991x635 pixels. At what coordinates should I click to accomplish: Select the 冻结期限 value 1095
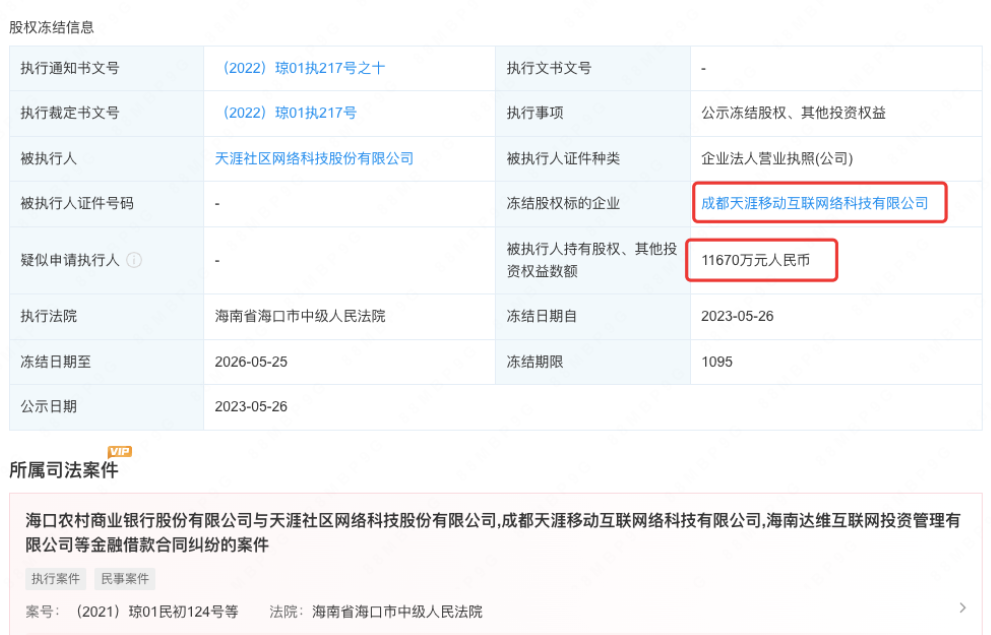point(717,362)
